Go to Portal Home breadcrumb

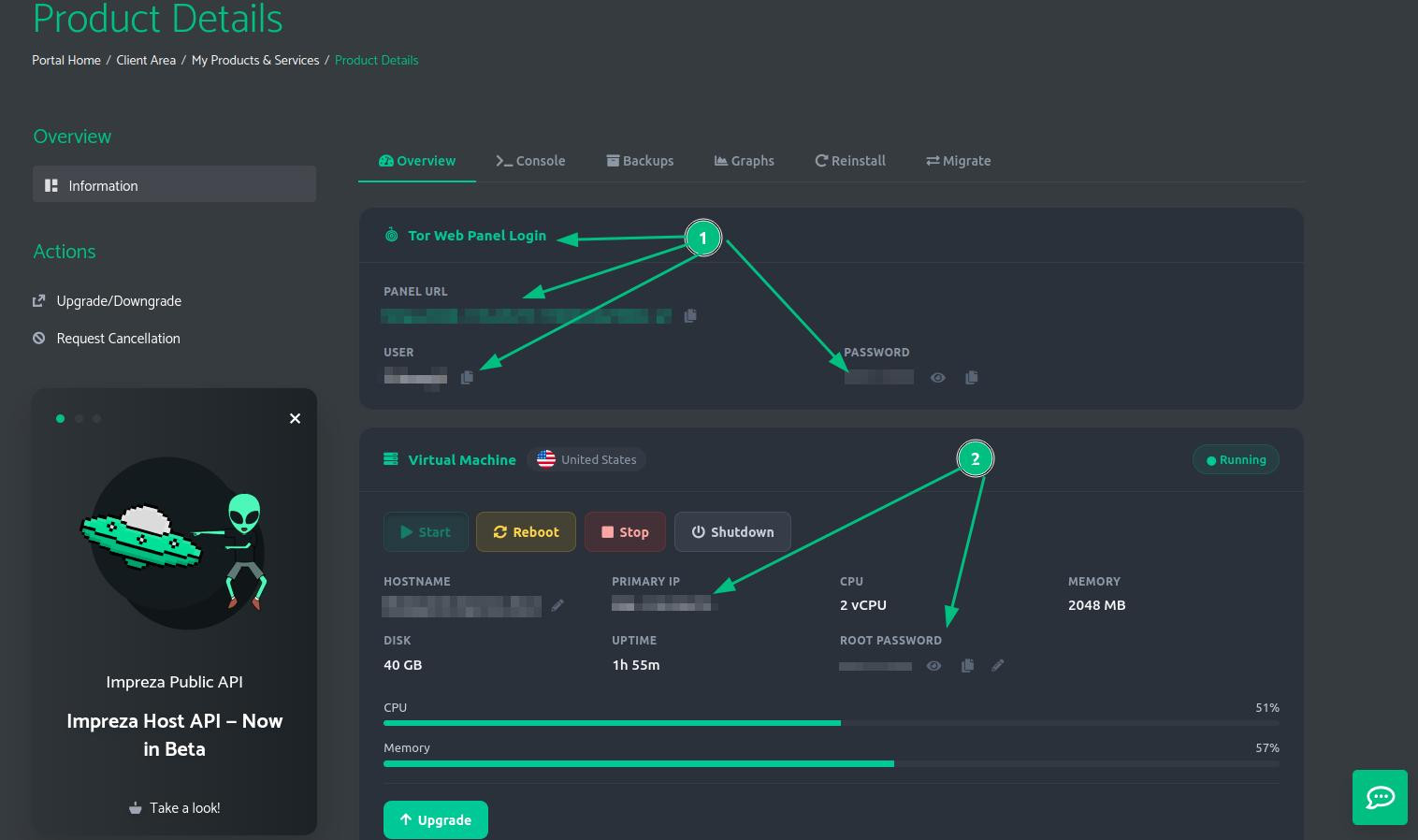tap(66, 60)
